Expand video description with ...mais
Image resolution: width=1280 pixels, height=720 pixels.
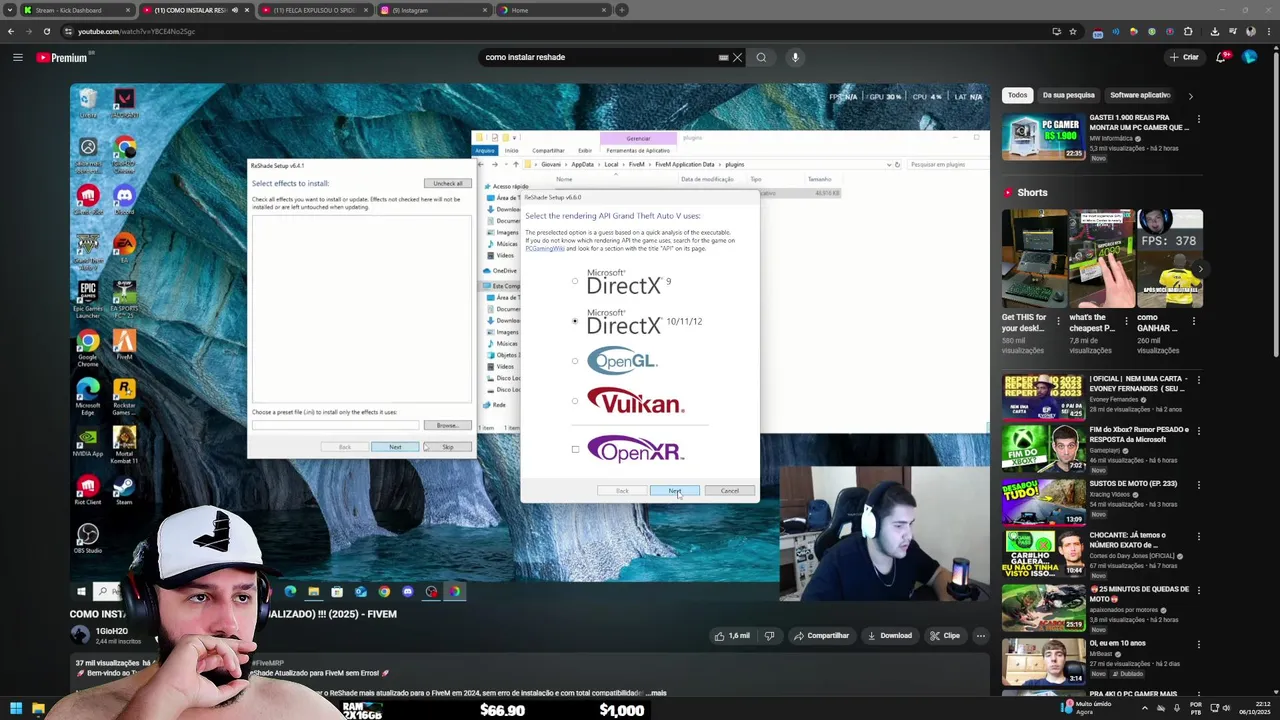coord(657,692)
